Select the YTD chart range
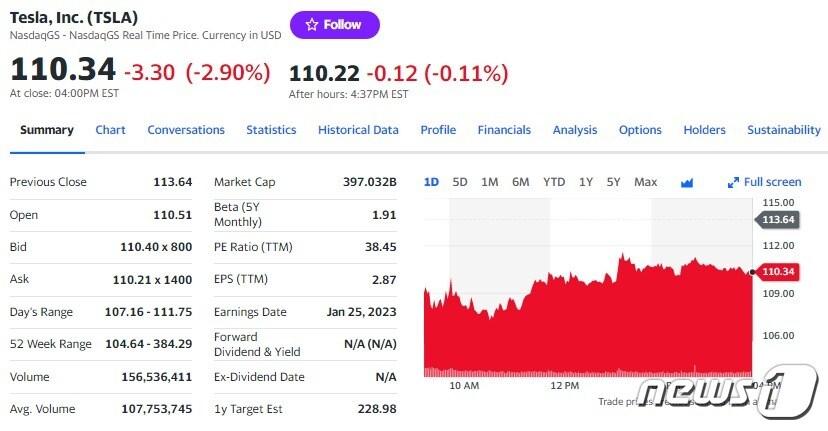 [x=554, y=182]
